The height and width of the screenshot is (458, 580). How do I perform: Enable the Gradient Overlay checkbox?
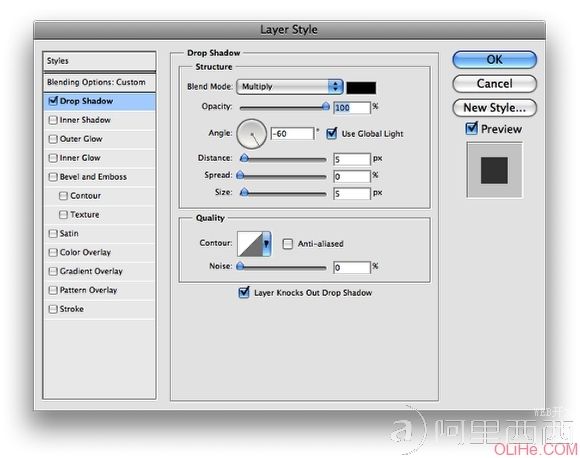53,271
